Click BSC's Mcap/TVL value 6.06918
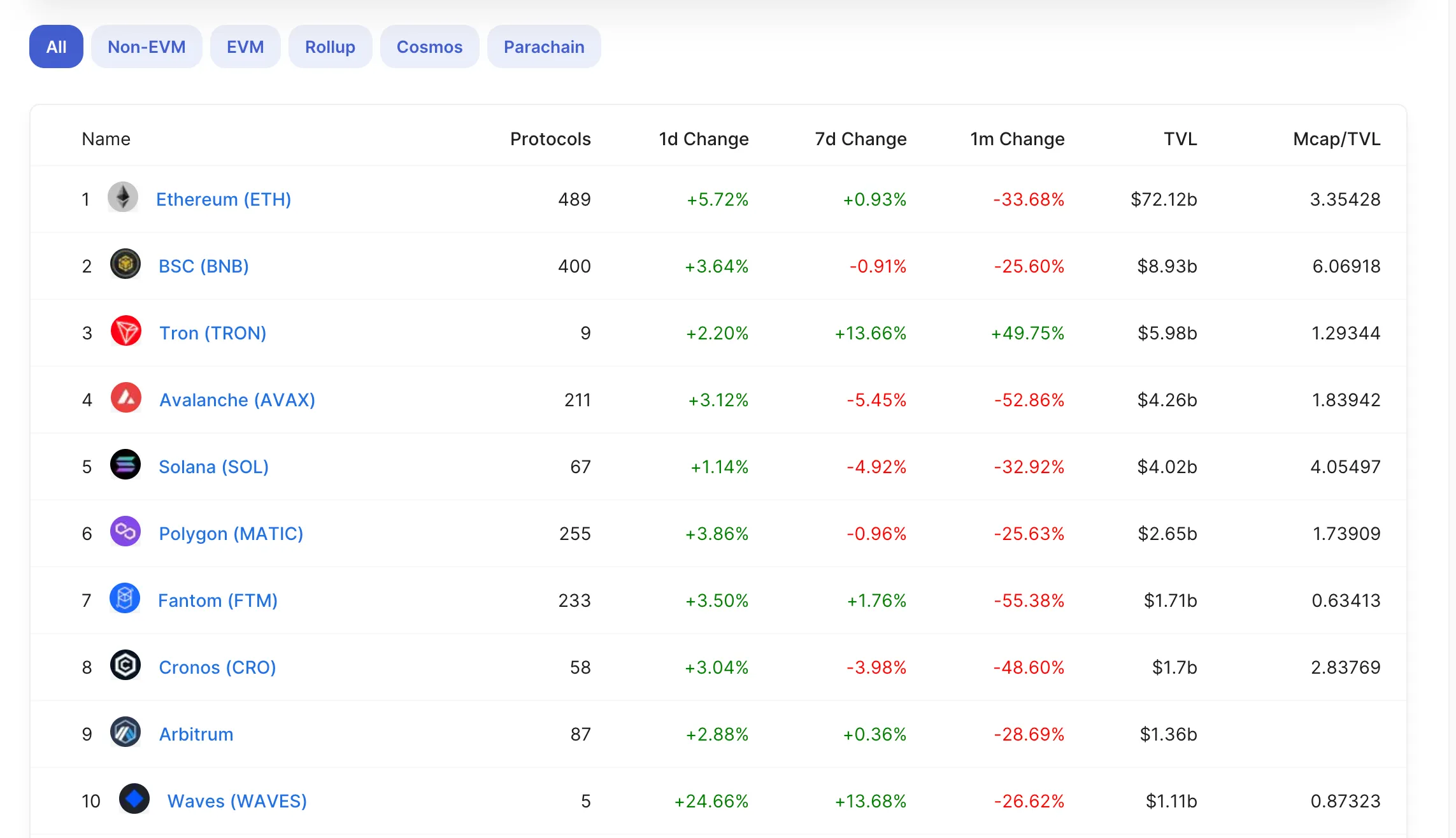This screenshot has height=838, width=1456. click(x=1346, y=266)
